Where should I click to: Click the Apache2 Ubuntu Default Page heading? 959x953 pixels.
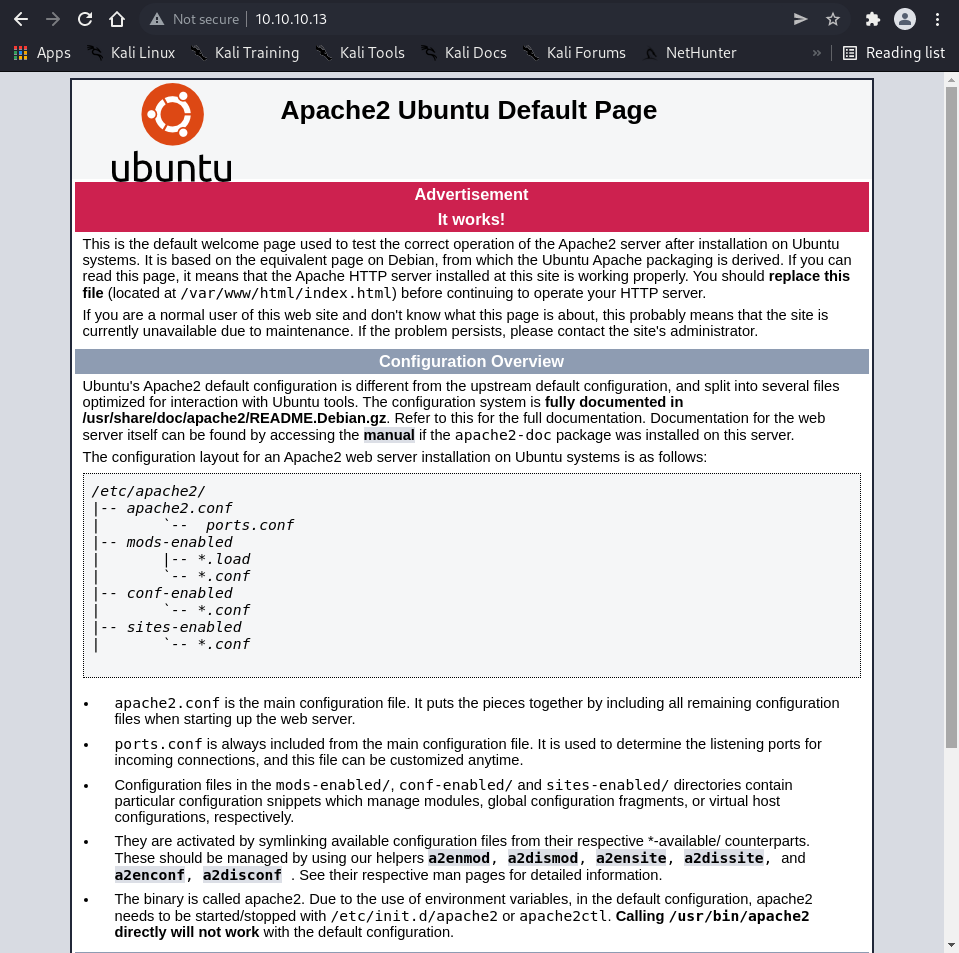[468, 111]
